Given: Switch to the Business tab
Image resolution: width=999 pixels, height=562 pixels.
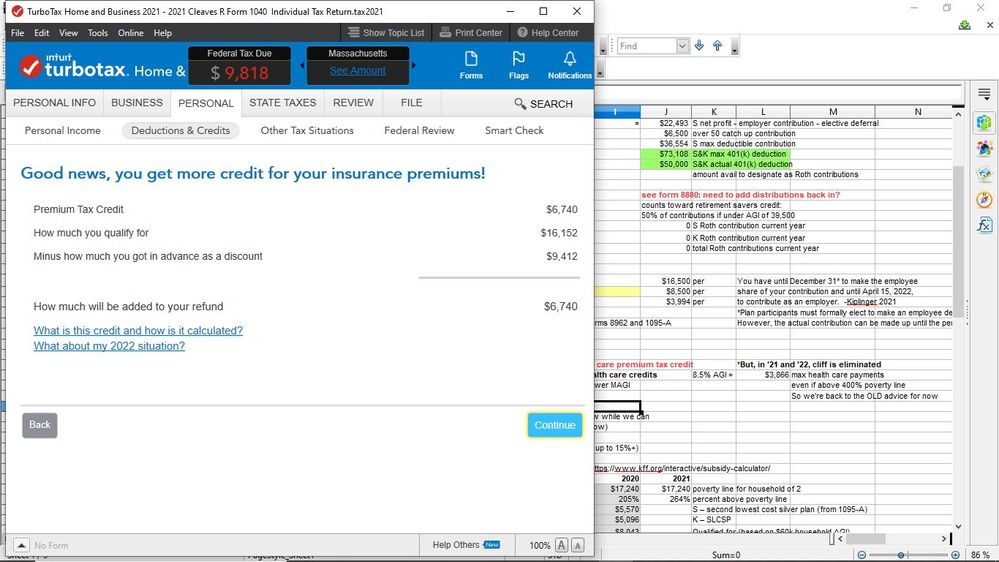Looking at the screenshot, I should click(x=137, y=103).
